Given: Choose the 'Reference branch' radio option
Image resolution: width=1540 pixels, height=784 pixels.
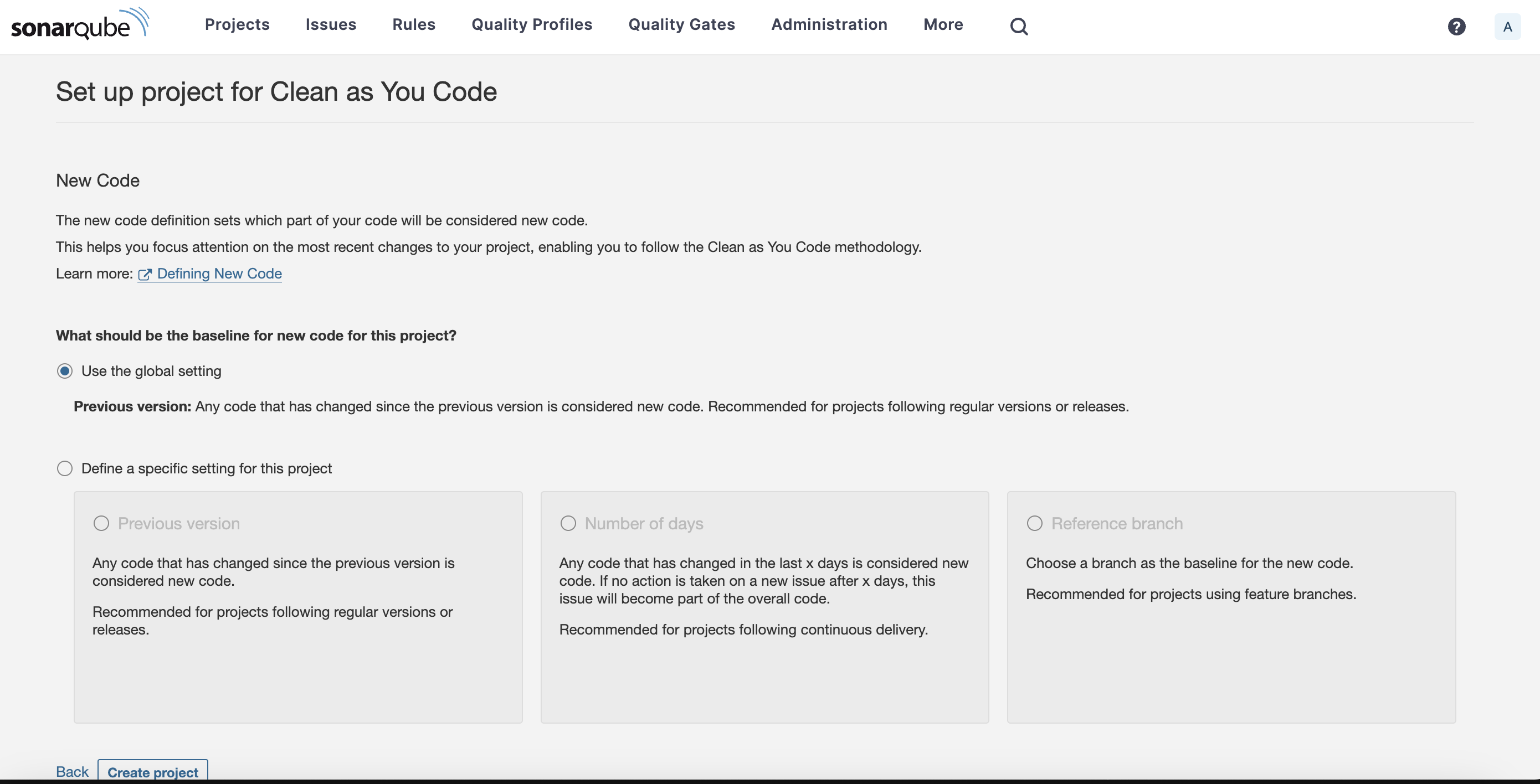Looking at the screenshot, I should click(x=1034, y=523).
